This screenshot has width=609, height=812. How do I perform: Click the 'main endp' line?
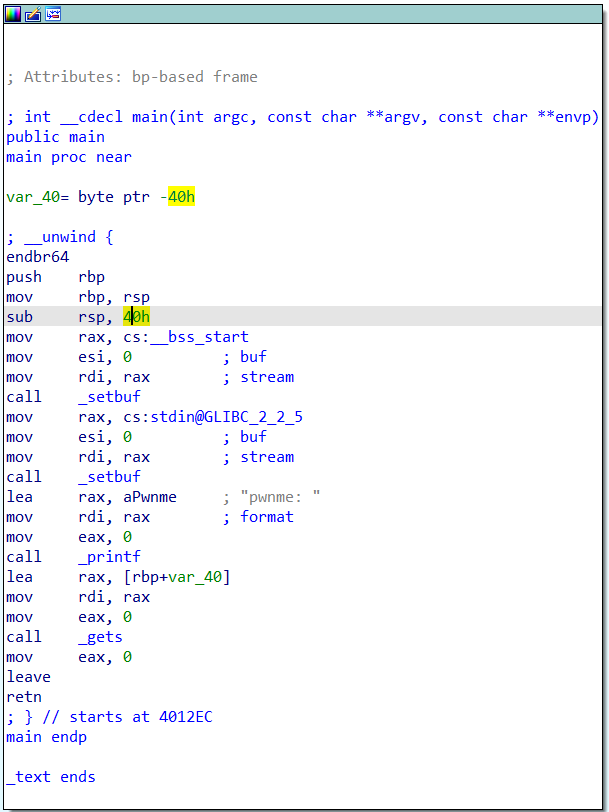47,737
